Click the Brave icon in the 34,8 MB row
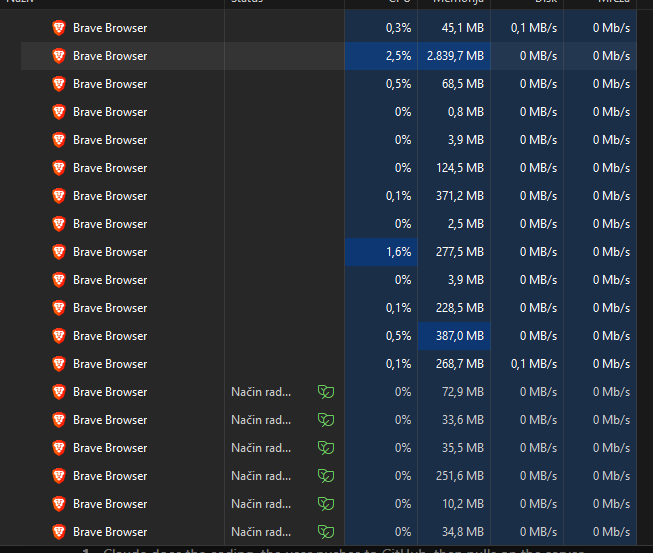The height and width of the screenshot is (553, 653). 59,531
